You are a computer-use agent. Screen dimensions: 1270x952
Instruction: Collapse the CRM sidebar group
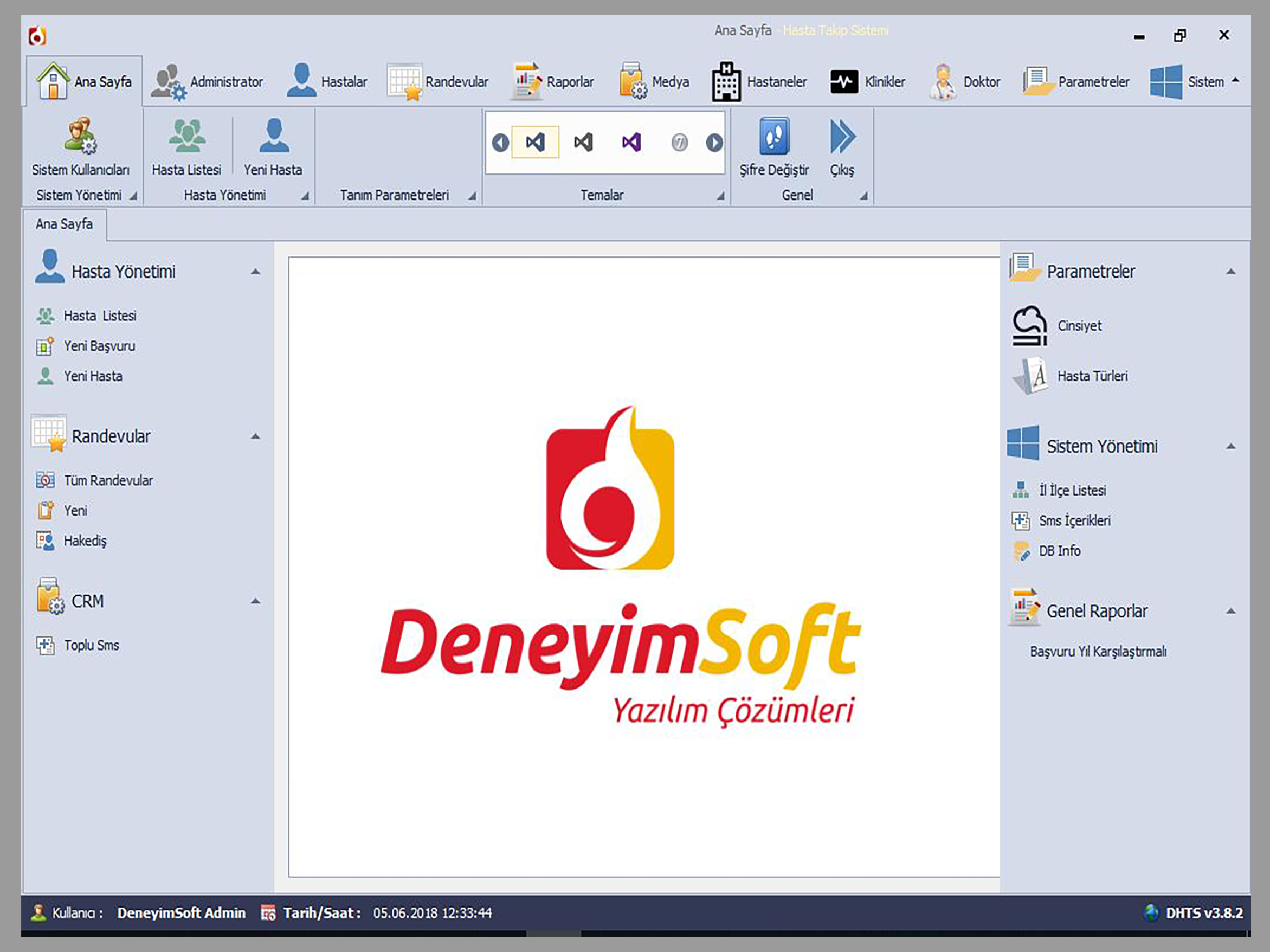(255, 601)
